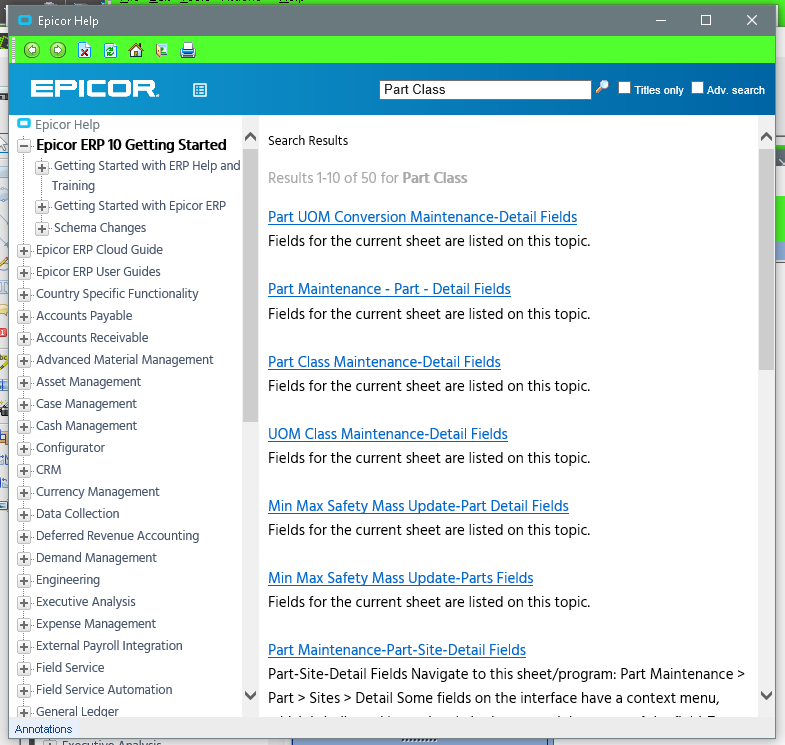Click the Annotations tab at the bottom

click(43, 729)
